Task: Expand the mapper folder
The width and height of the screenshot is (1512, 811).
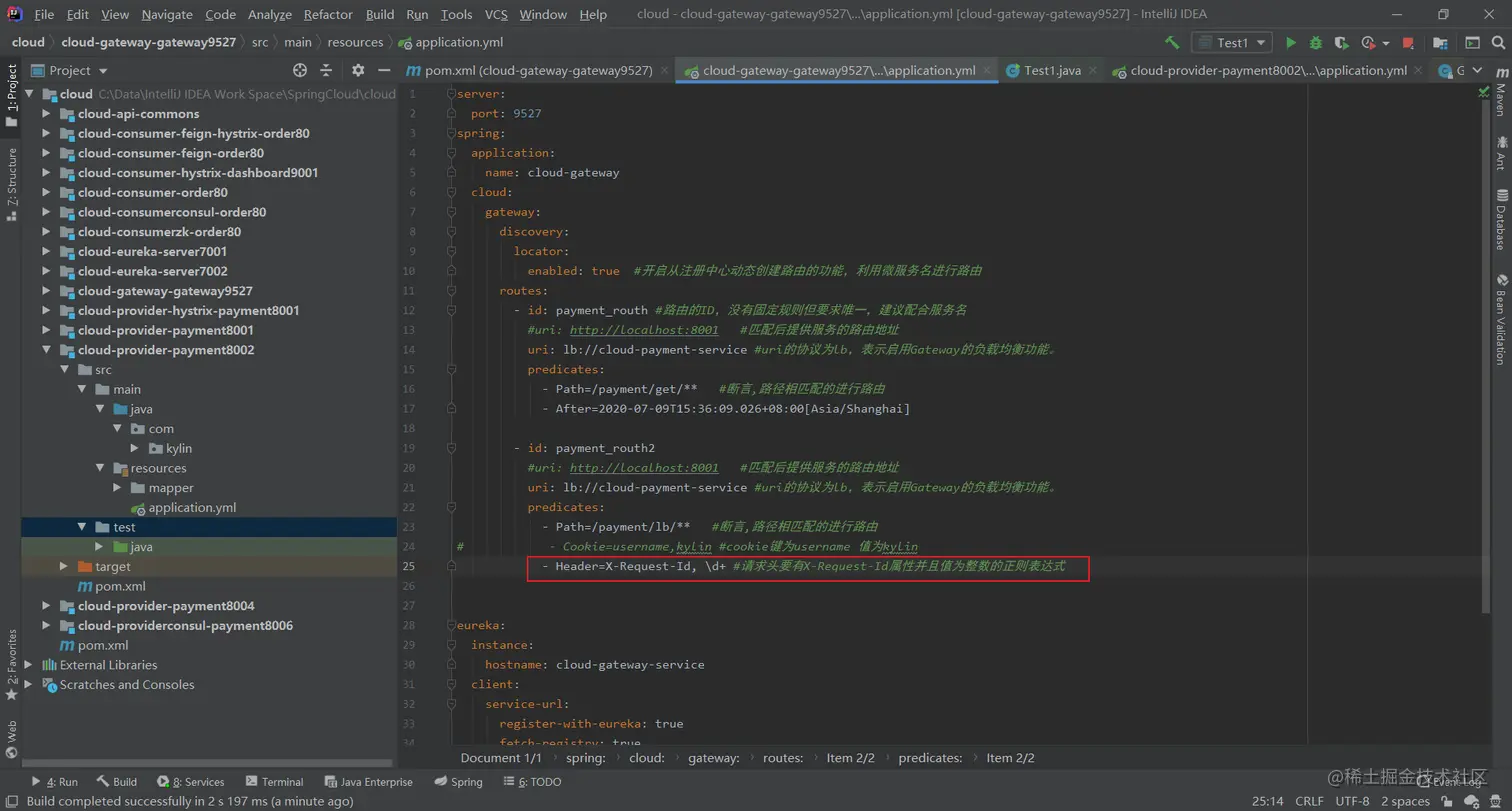Action: (118, 488)
